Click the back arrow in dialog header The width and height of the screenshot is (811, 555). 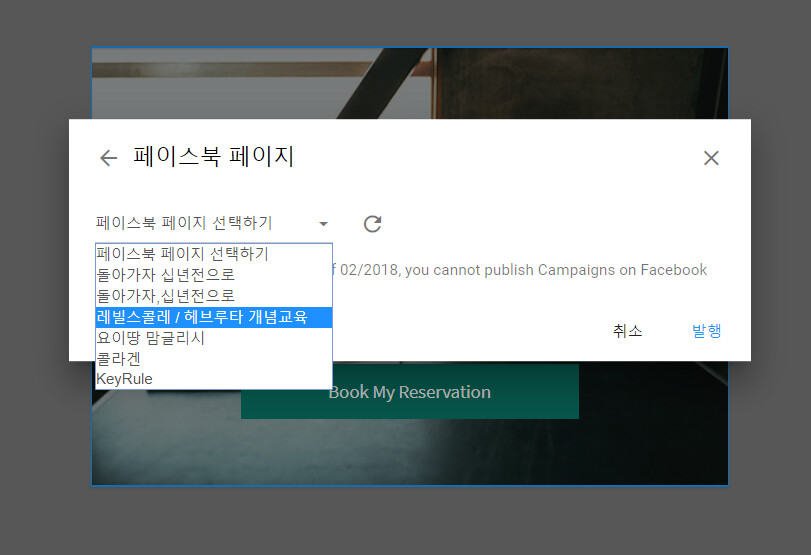click(109, 158)
